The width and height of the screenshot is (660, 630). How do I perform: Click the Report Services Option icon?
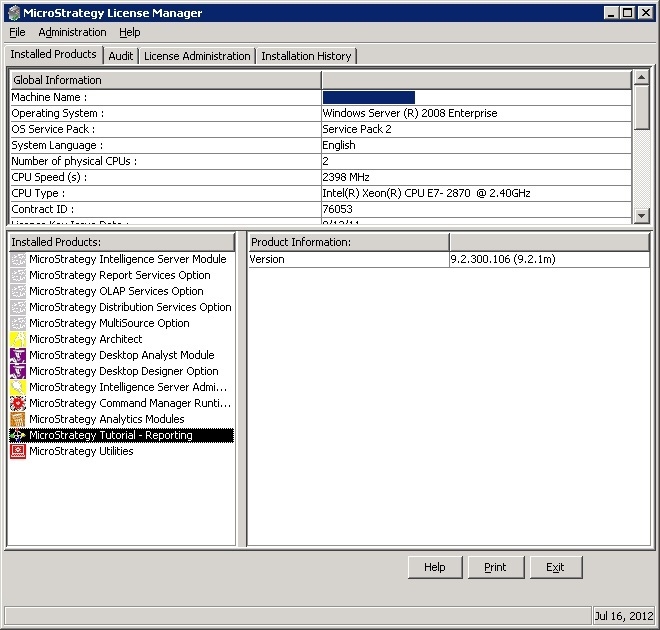coord(18,275)
